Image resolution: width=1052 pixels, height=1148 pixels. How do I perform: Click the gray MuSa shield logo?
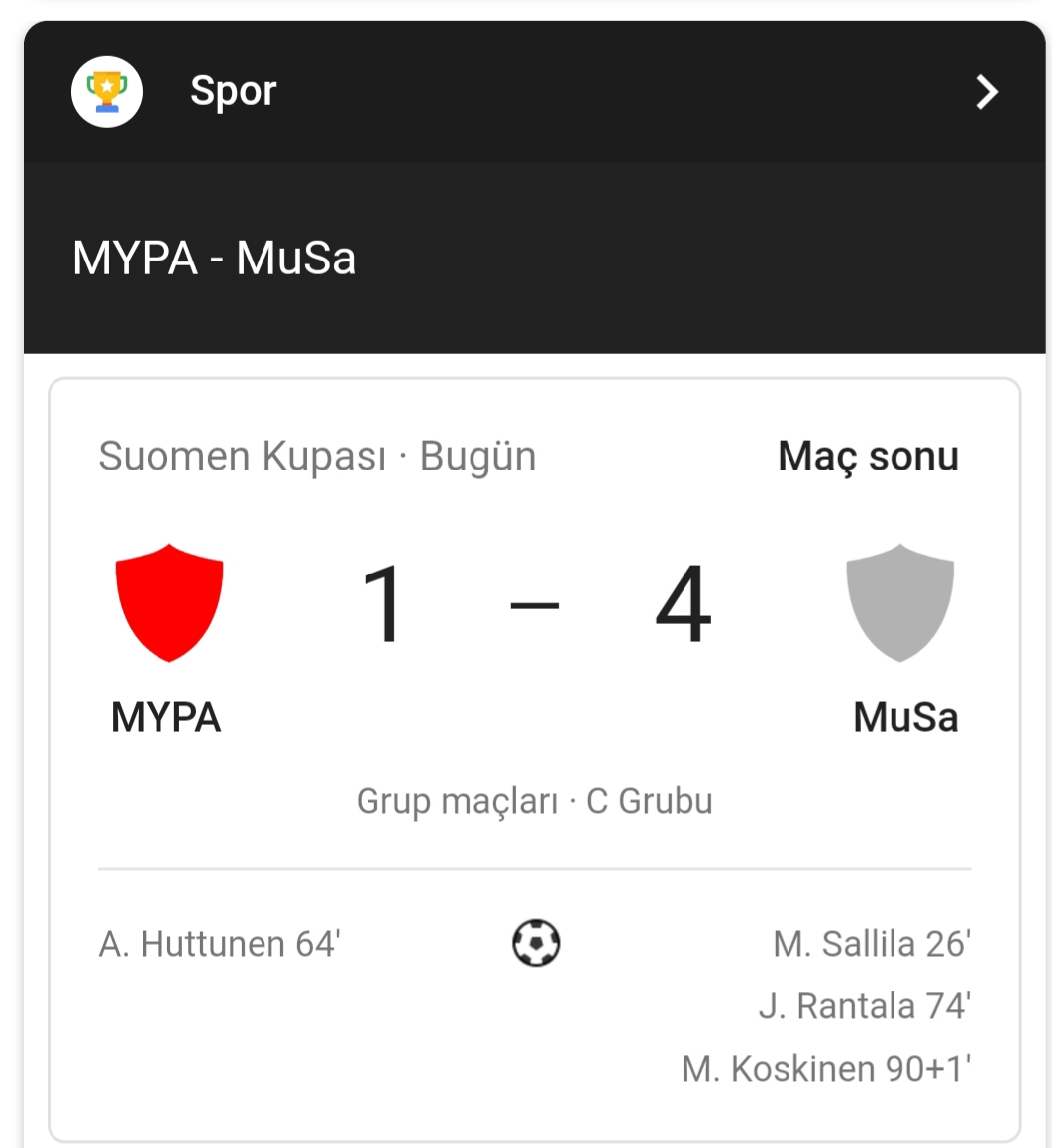coord(899,602)
